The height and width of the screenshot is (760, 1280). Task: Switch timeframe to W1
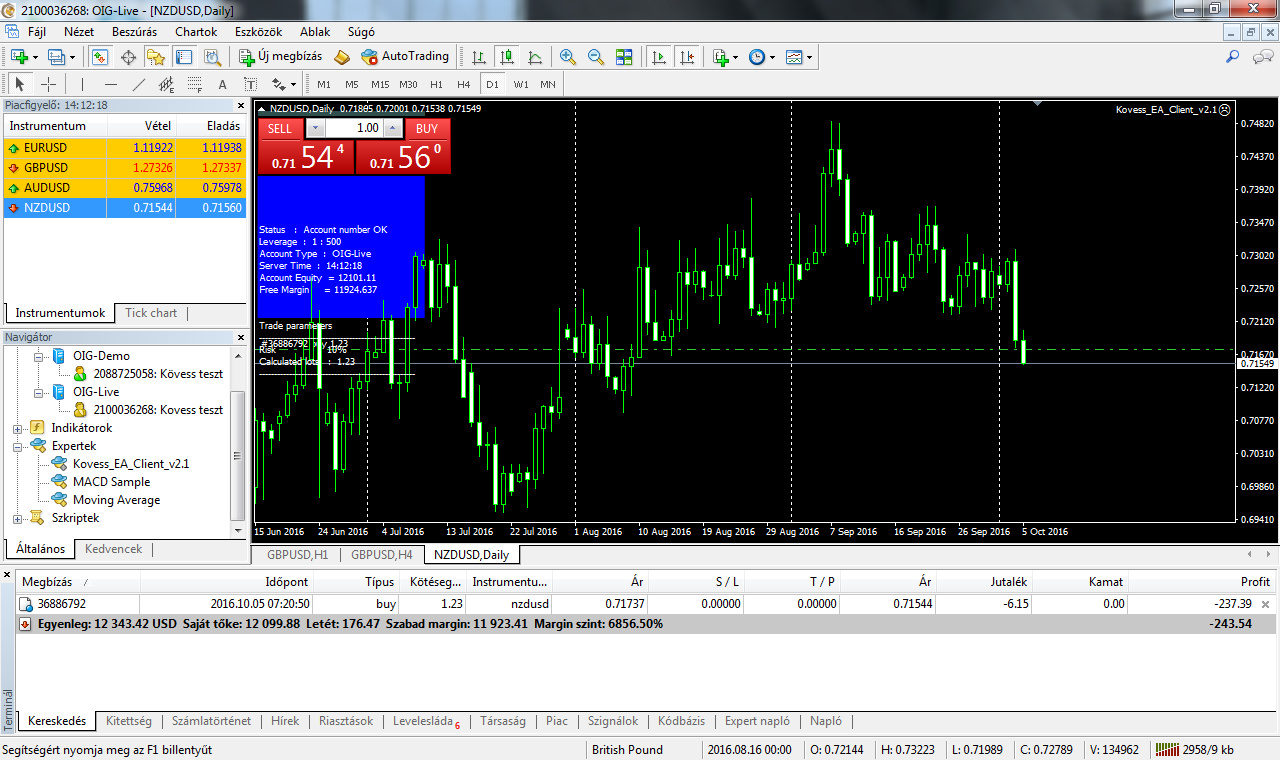tap(521, 84)
